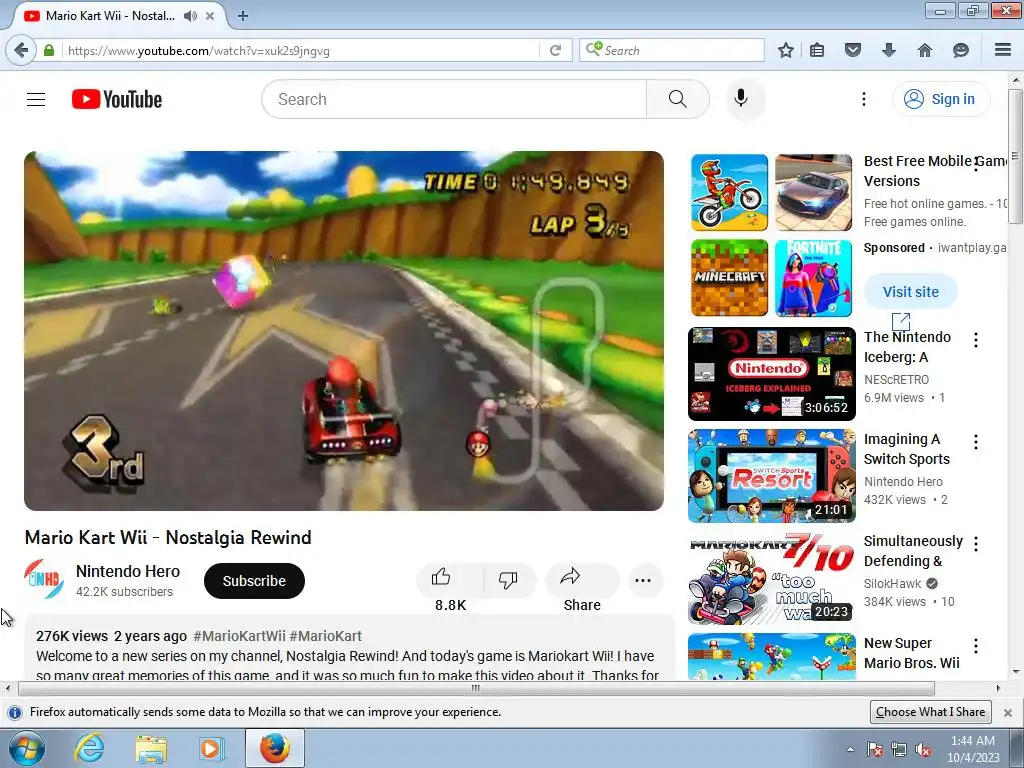Open YouTube settings three-dot menu beside Sign in

pos(863,99)
